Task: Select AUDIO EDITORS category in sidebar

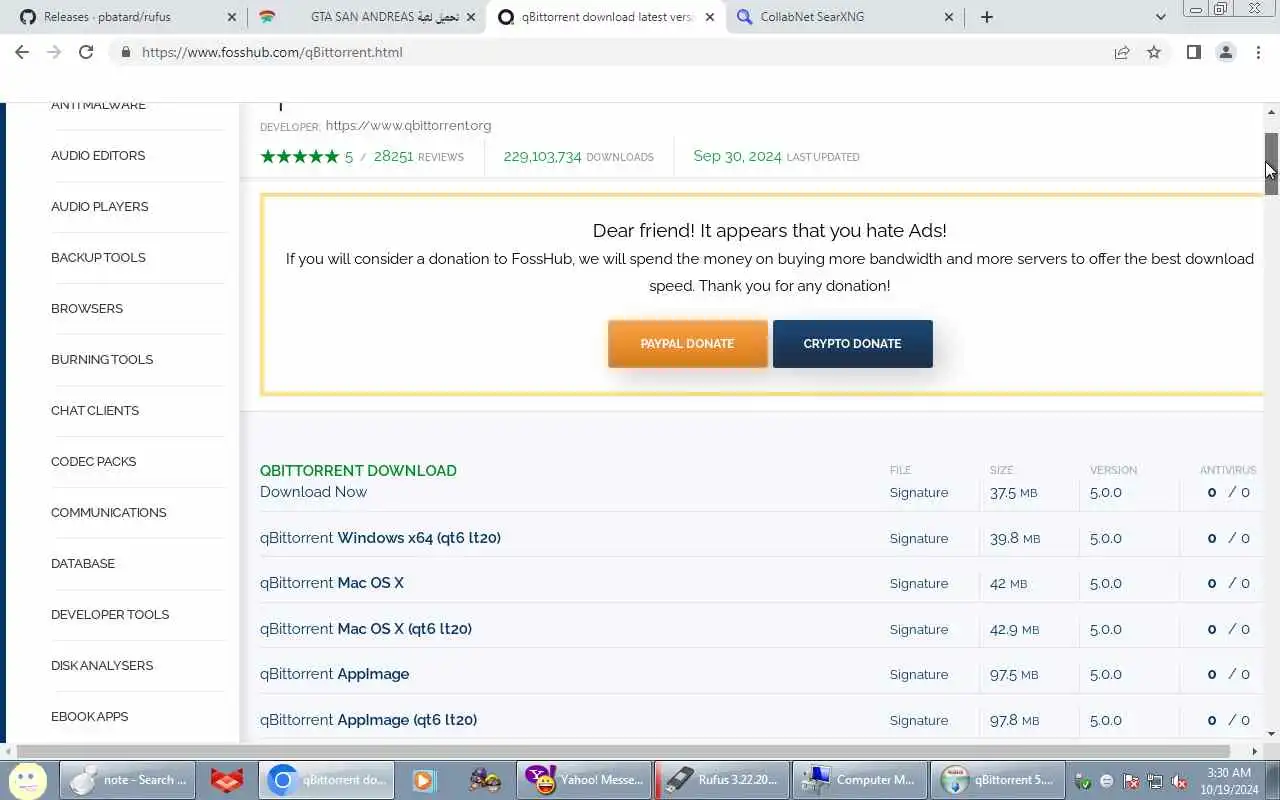Action: tap(98, 156)
